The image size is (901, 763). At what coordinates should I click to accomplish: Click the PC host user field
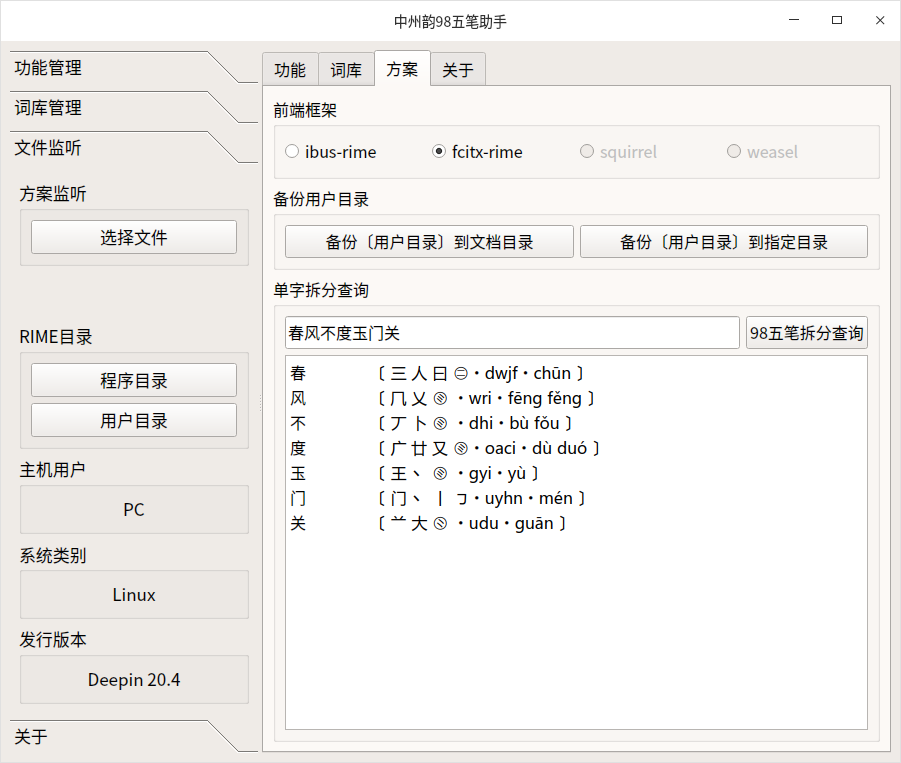(133, 510)
